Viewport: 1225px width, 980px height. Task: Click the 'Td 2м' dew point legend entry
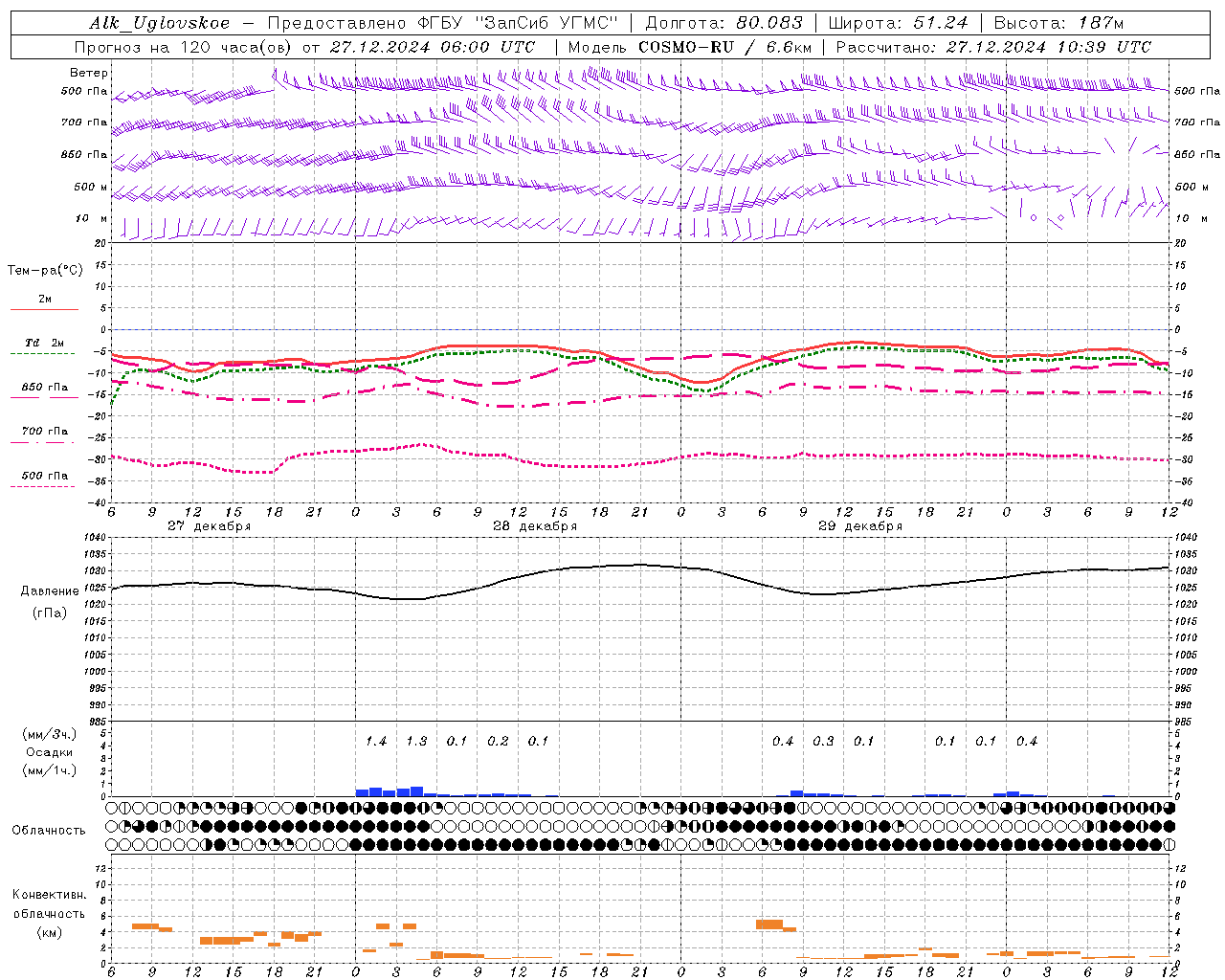[x=45, y=343]
